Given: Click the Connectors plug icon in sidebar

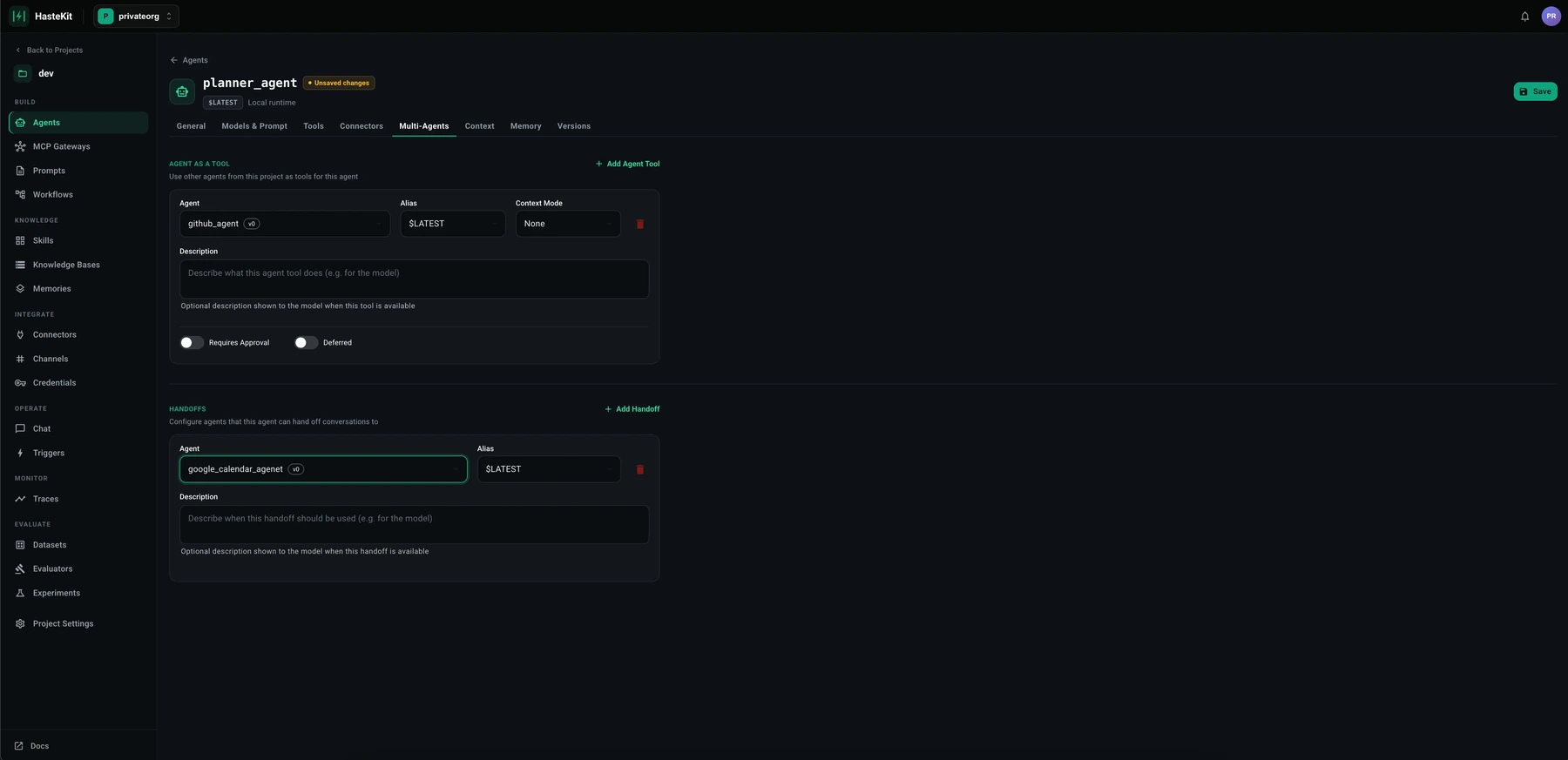Looking at the screenshot, I should tap(20, 334).
